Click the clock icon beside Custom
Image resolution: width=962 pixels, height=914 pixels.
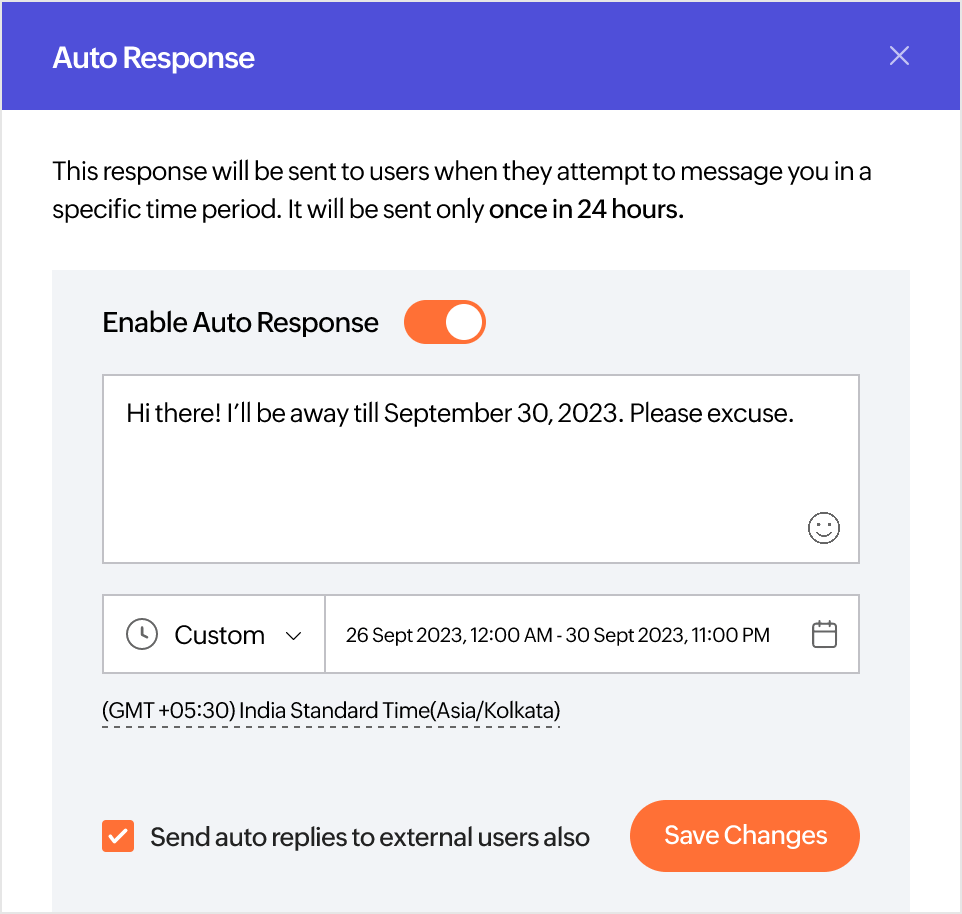pyautogui.click(x=142, y=635)
